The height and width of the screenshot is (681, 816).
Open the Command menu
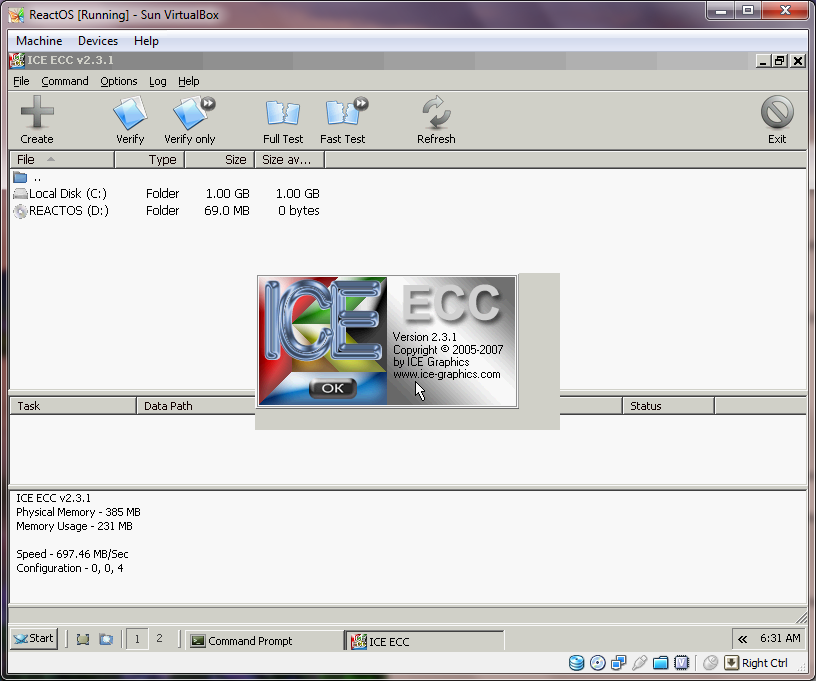(x=65, y=81)
